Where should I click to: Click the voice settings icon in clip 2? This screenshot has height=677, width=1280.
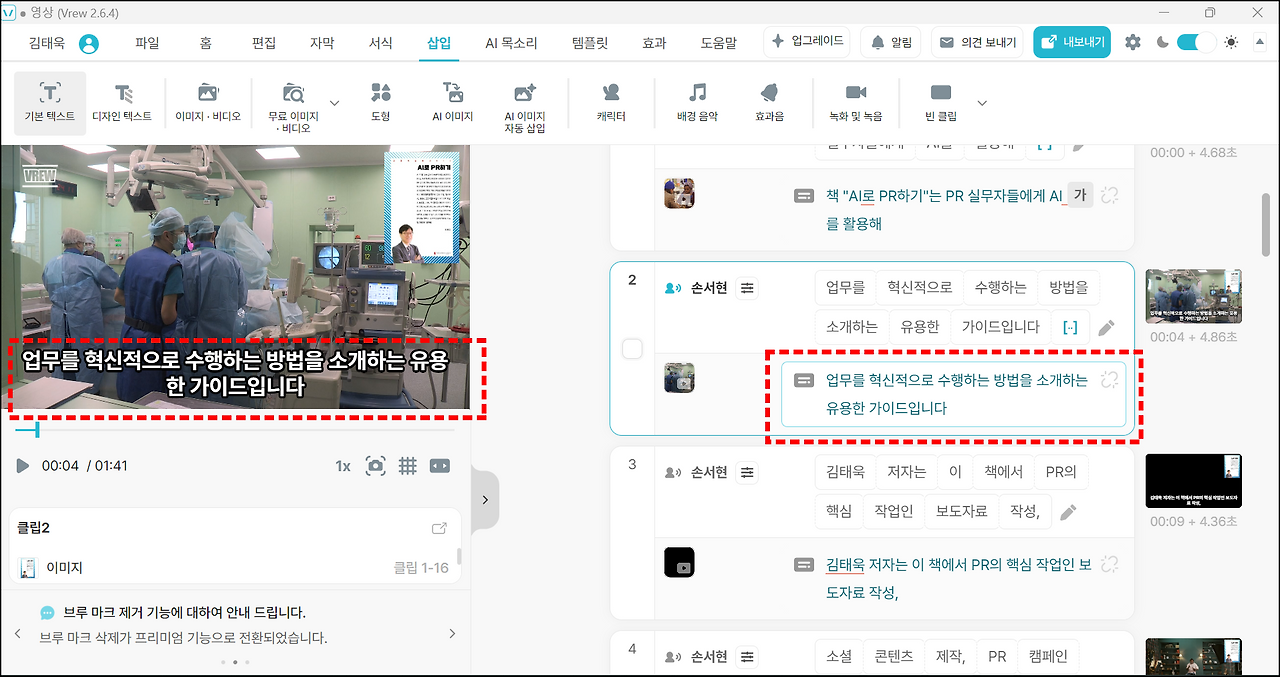pyautogui.click(x=748, y=288)
